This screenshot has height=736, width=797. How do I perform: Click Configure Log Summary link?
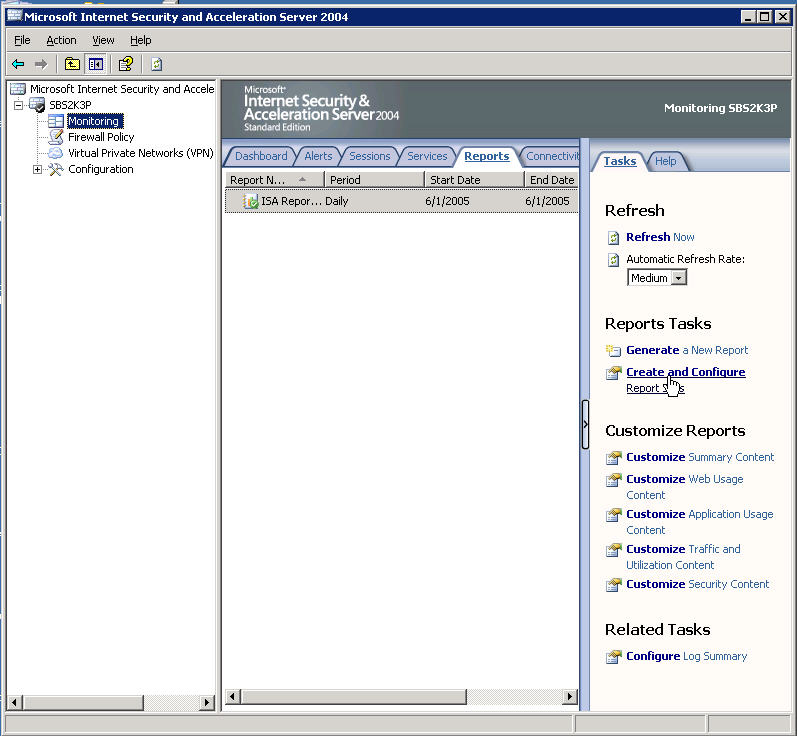tap(686, 657)
